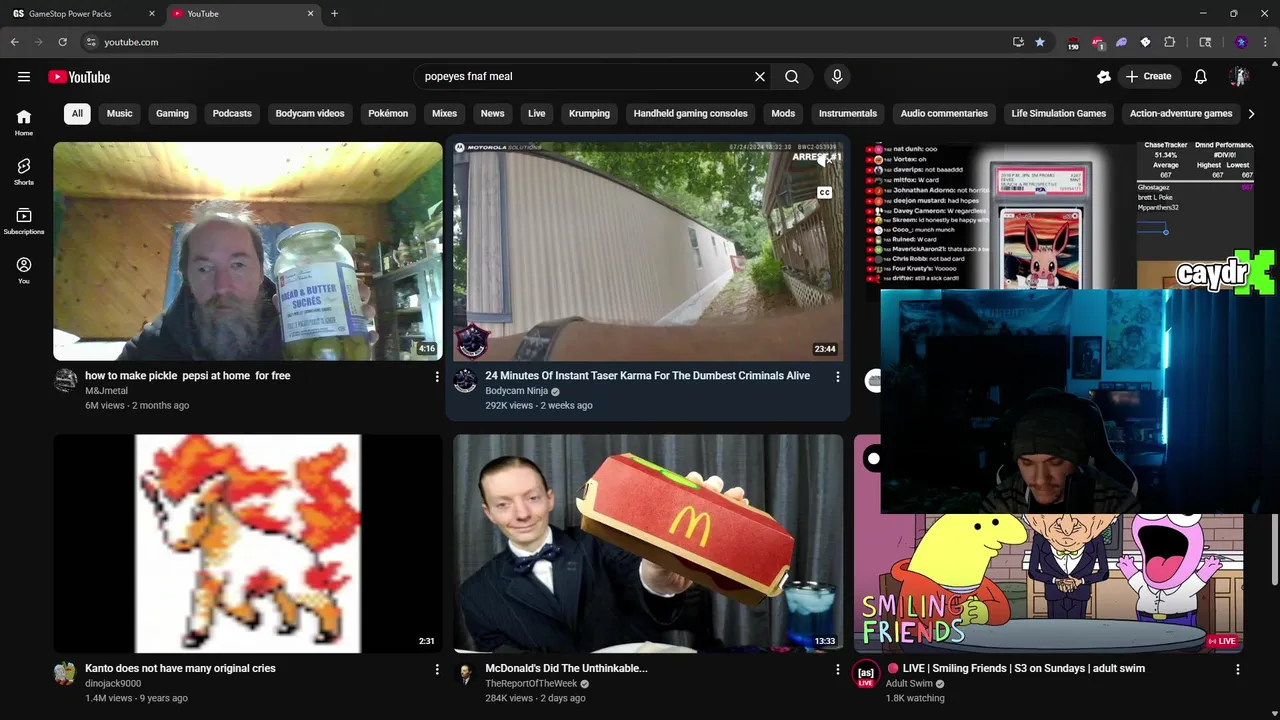The width and height of the screenshot is (1280, 720).
Task: Select the Live filter chip
Action: click(x=537, y=113)
